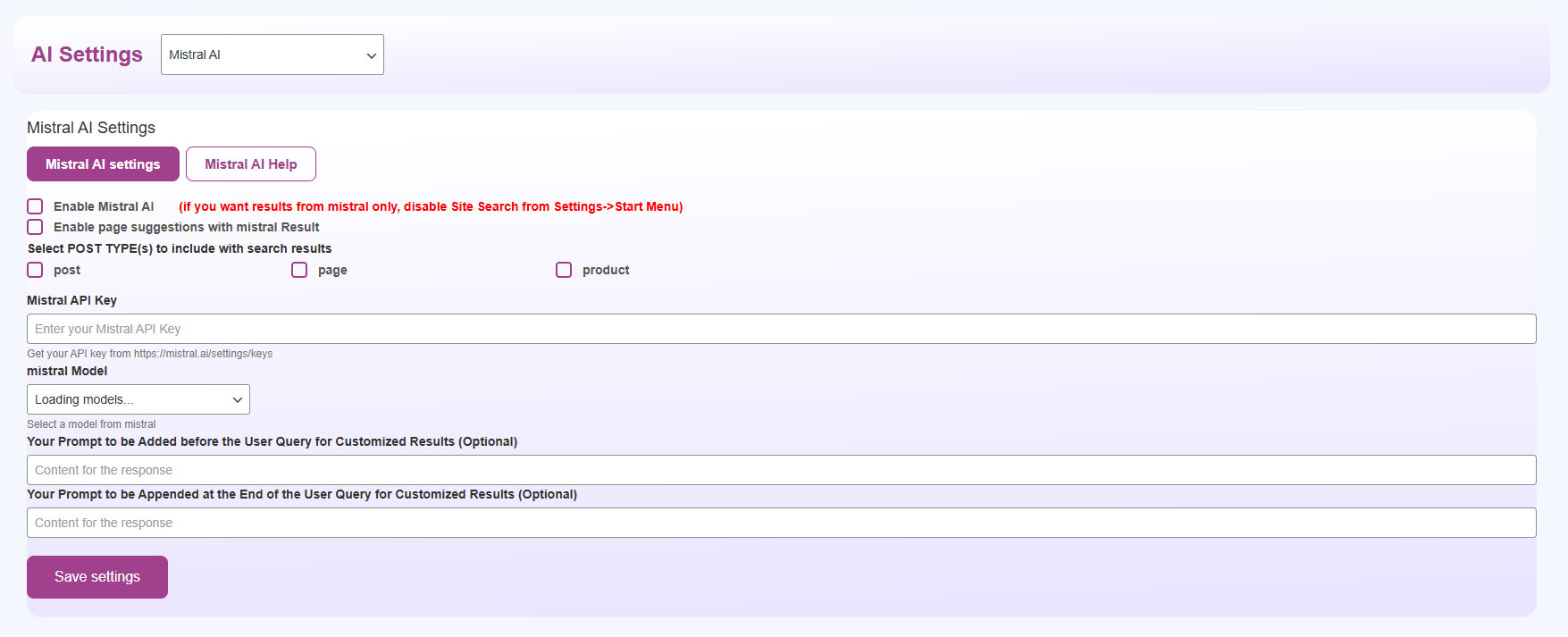1568x637 pixels.
Task: Click the 'Mistral AI Settings' section title
Action: point(91,128)
